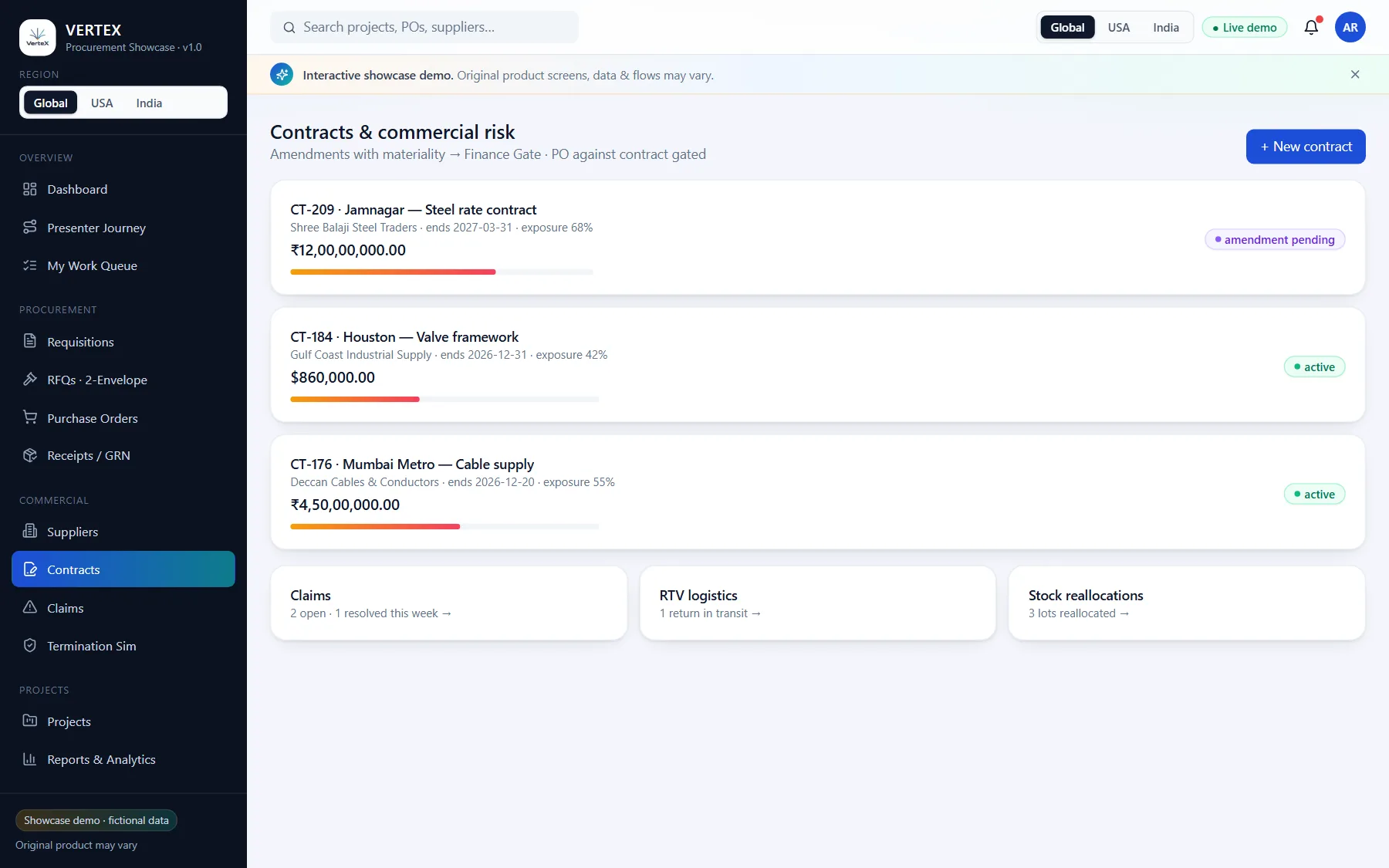
Task: Click the Projects folder icon
Action: coord(30,721)
